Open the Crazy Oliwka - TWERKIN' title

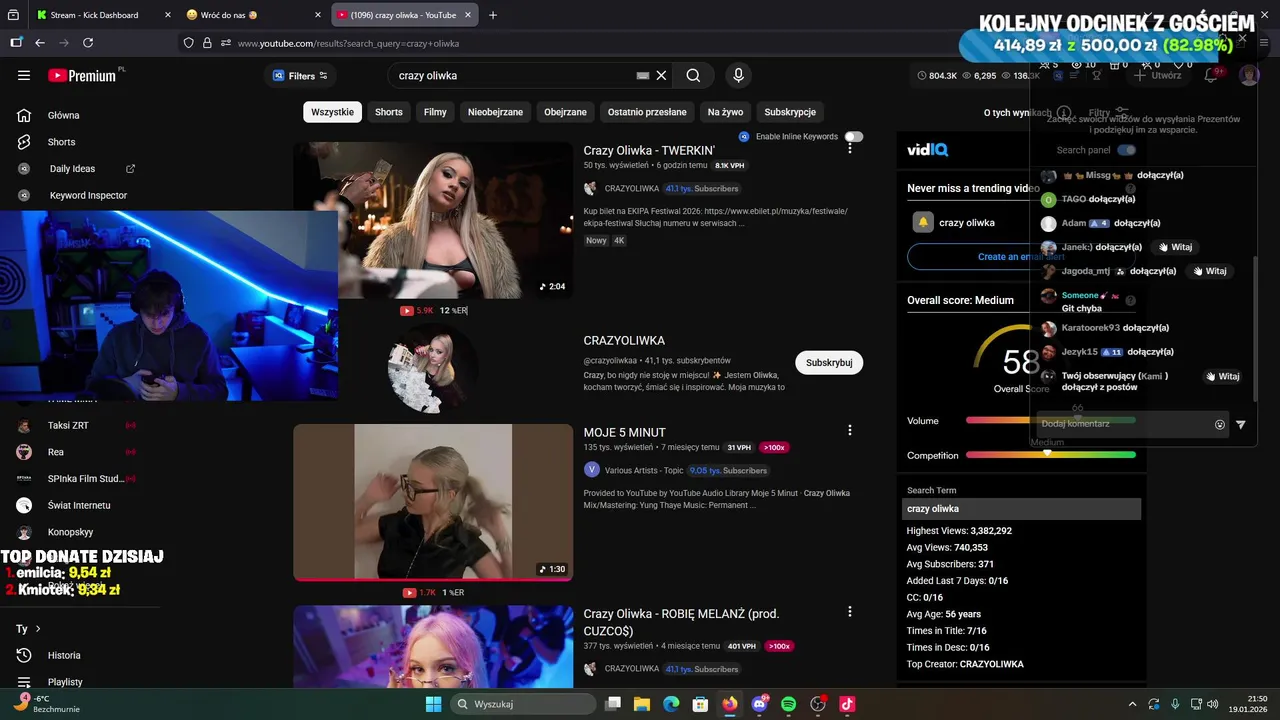point(649,150)
